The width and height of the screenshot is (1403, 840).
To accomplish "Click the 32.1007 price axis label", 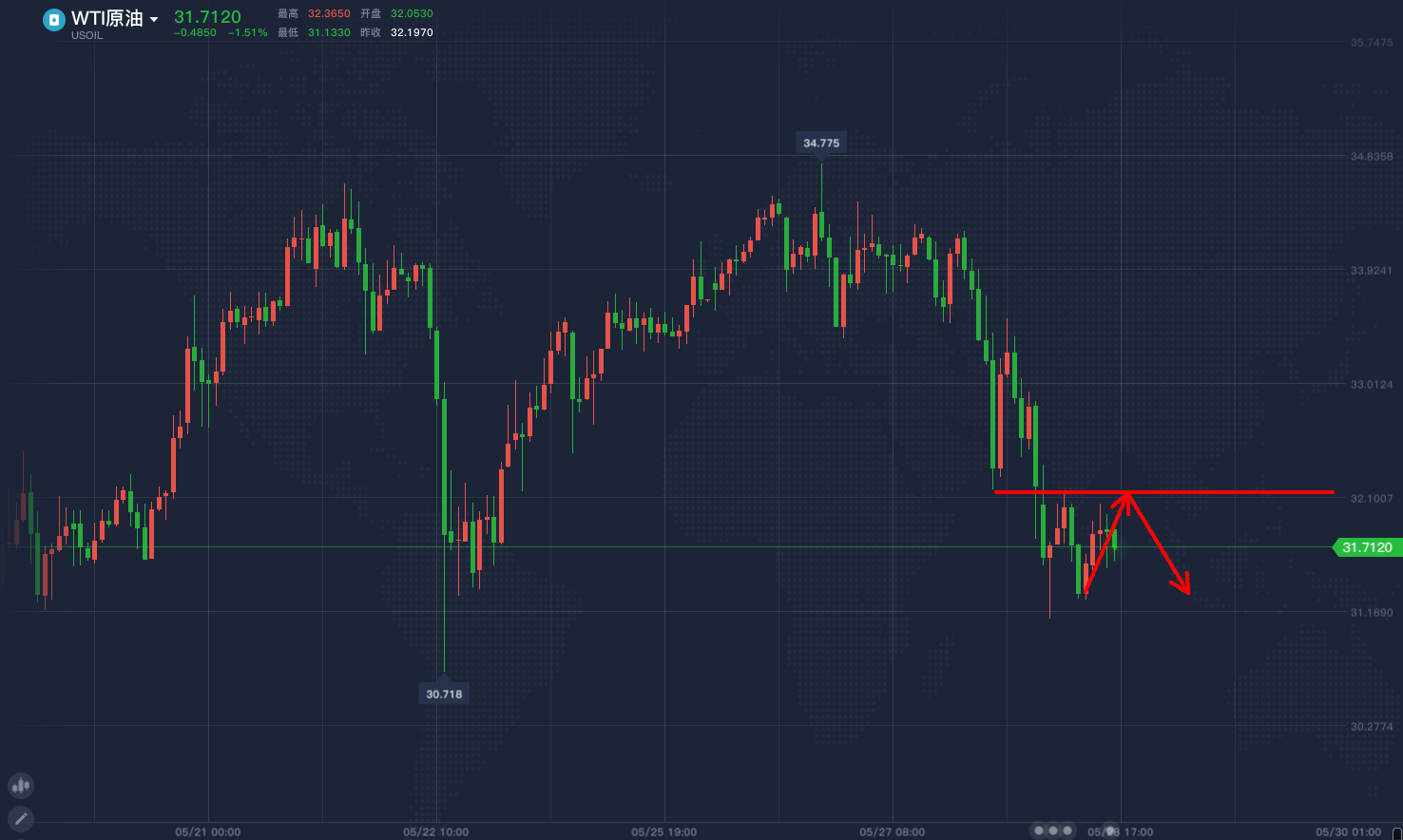I will (x=1372, y=499).
